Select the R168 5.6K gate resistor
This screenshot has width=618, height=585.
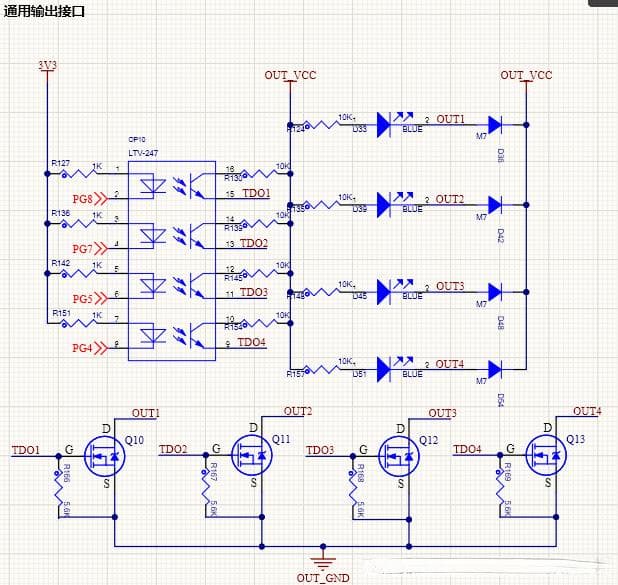coord(353,487)
